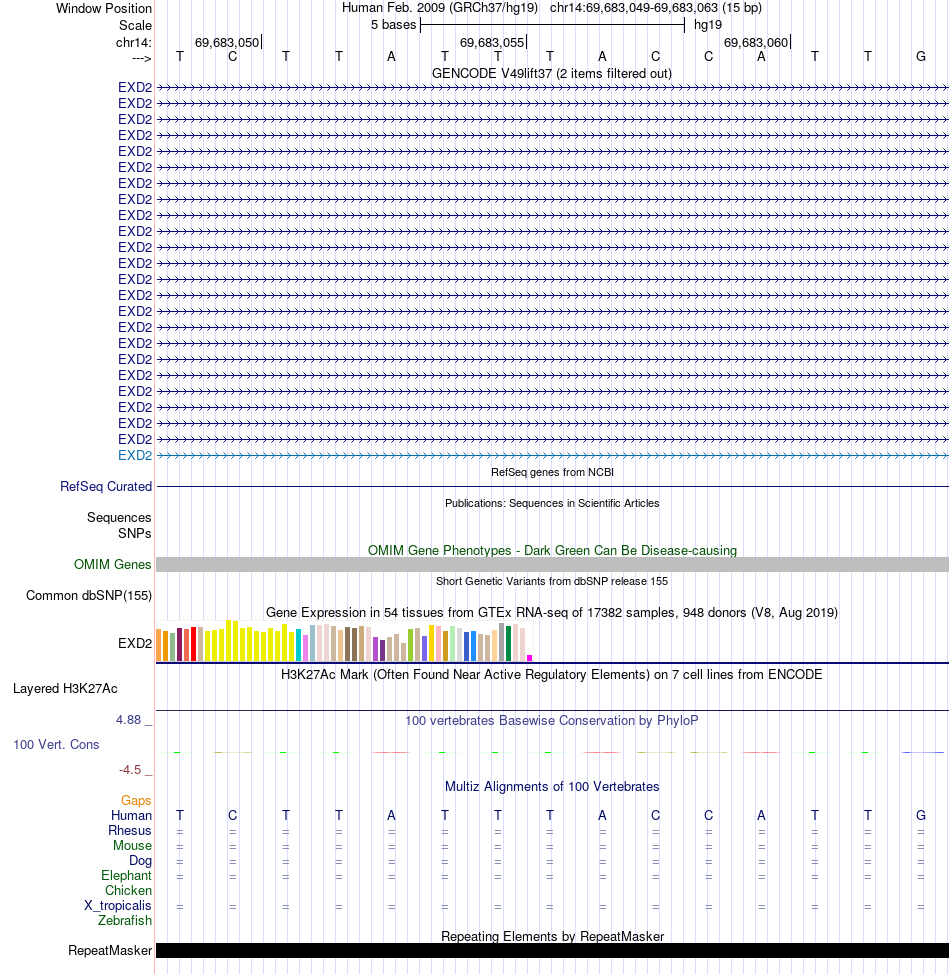The width and height of the screenshot is (950, 974).
Task: Open the "OMIM Gene Phenotypes" track title
Action: (552, 550)
